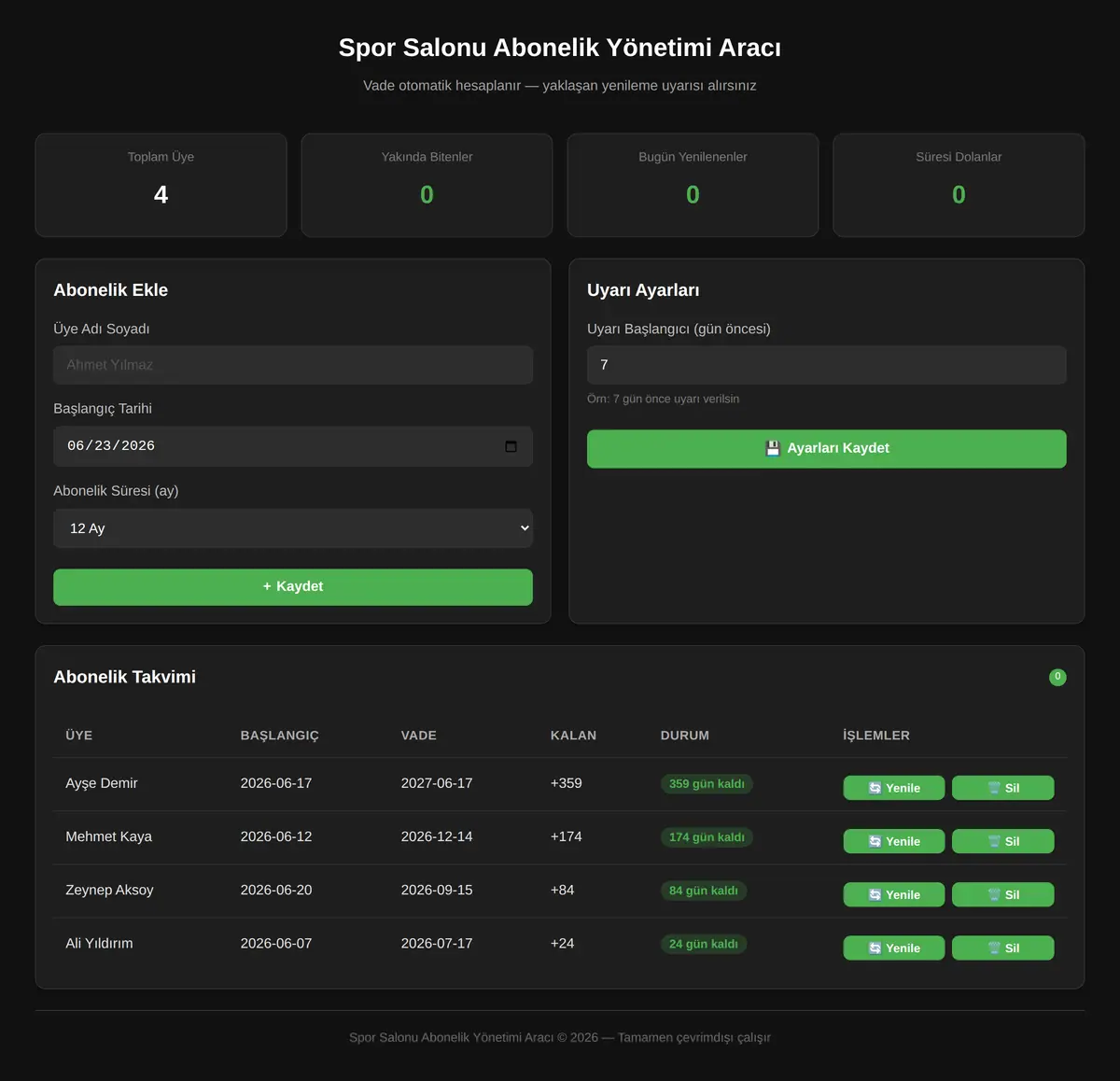Click the refresh icon in Ali Yıldırım's row
Screen dimensions: 1120x1081
[x=875, y=948]
